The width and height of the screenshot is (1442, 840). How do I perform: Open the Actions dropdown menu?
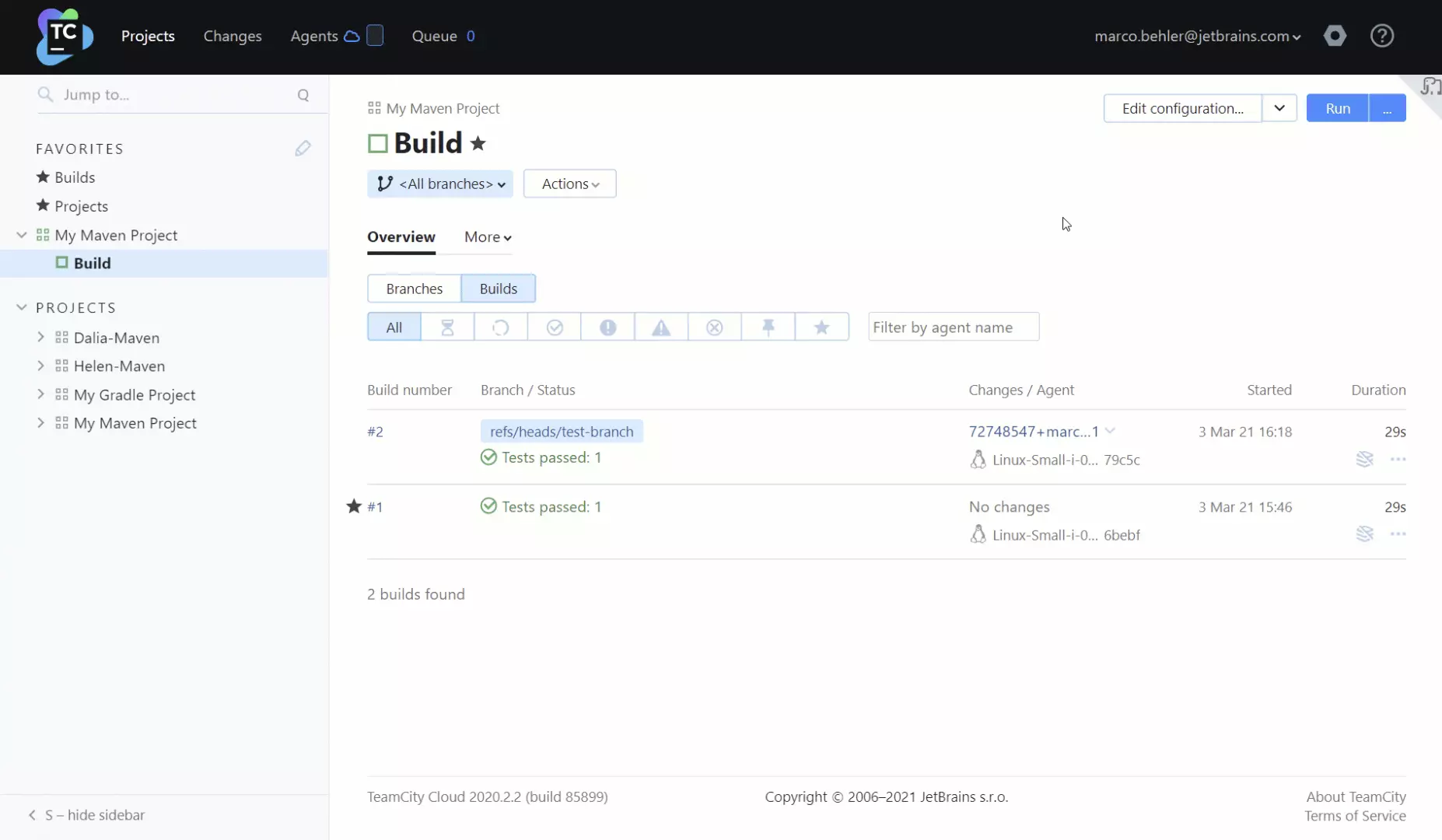(x=569, y=184)
